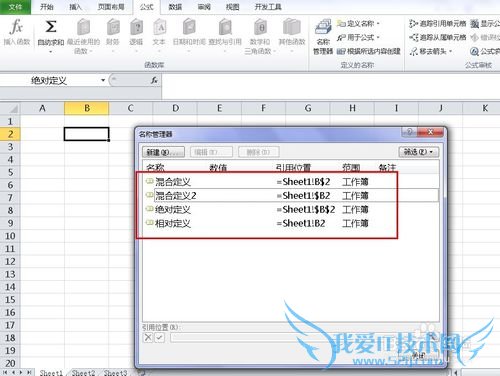
Task: Select column A header
Action: (x=42, y=108)
